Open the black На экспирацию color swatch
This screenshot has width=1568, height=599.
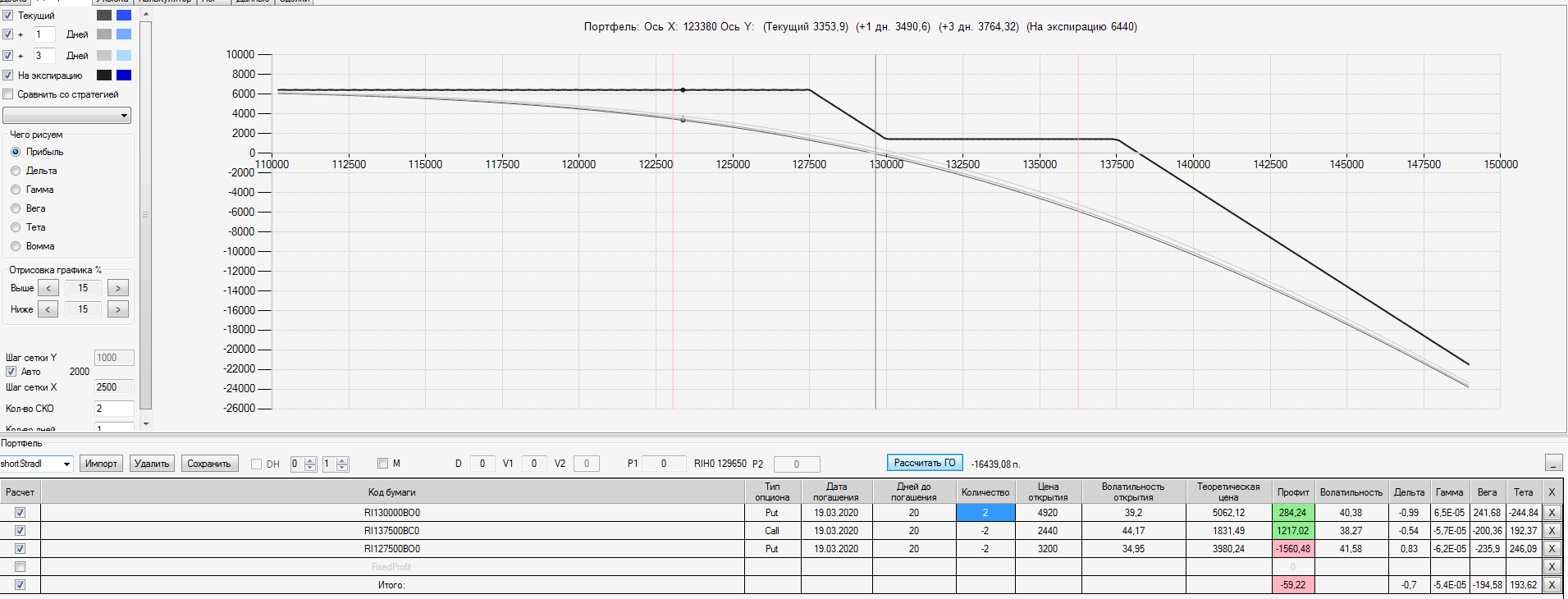pos(104,75)
